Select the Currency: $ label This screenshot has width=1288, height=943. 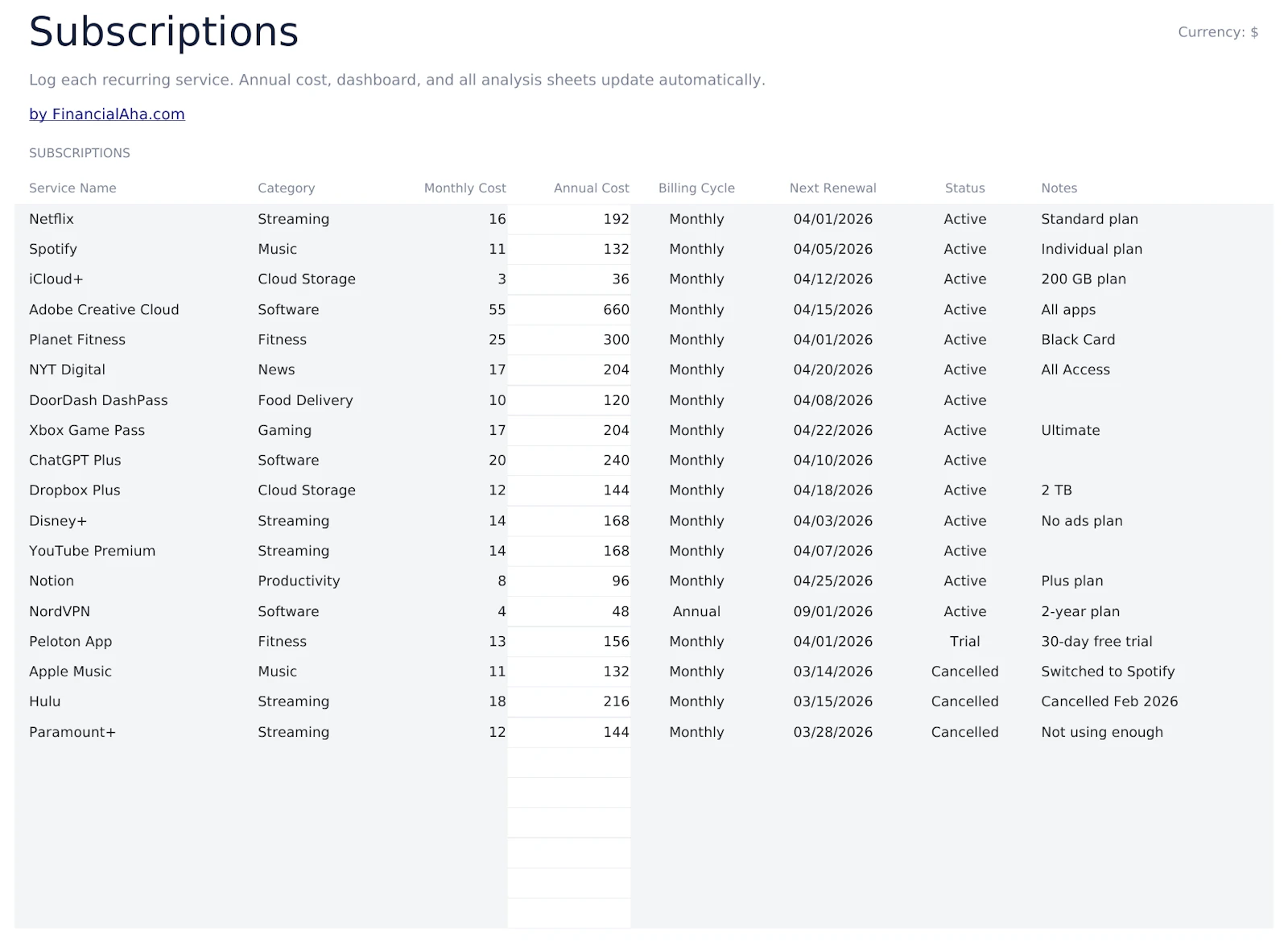1218,32
